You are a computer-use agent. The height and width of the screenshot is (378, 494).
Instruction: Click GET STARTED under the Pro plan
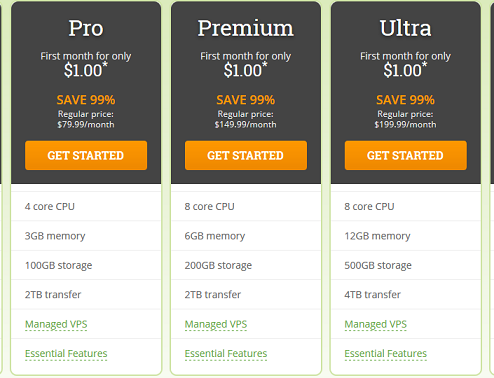pos(86,155)
